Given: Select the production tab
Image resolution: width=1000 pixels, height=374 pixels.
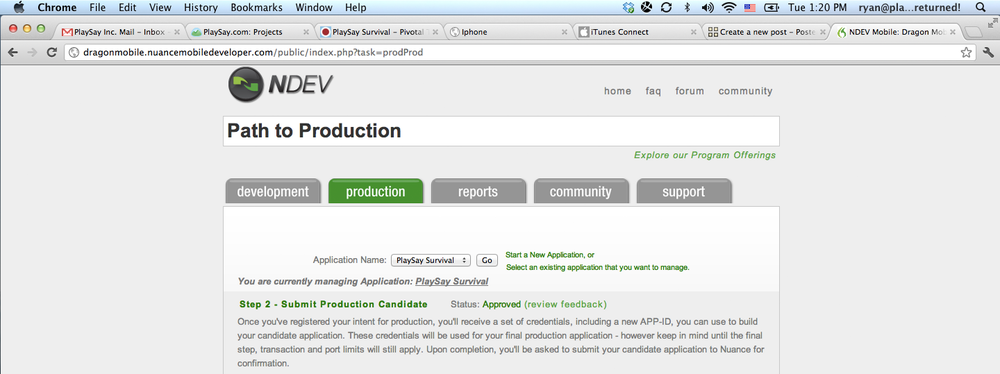Looking at the screenshot, I should point(376,191).
